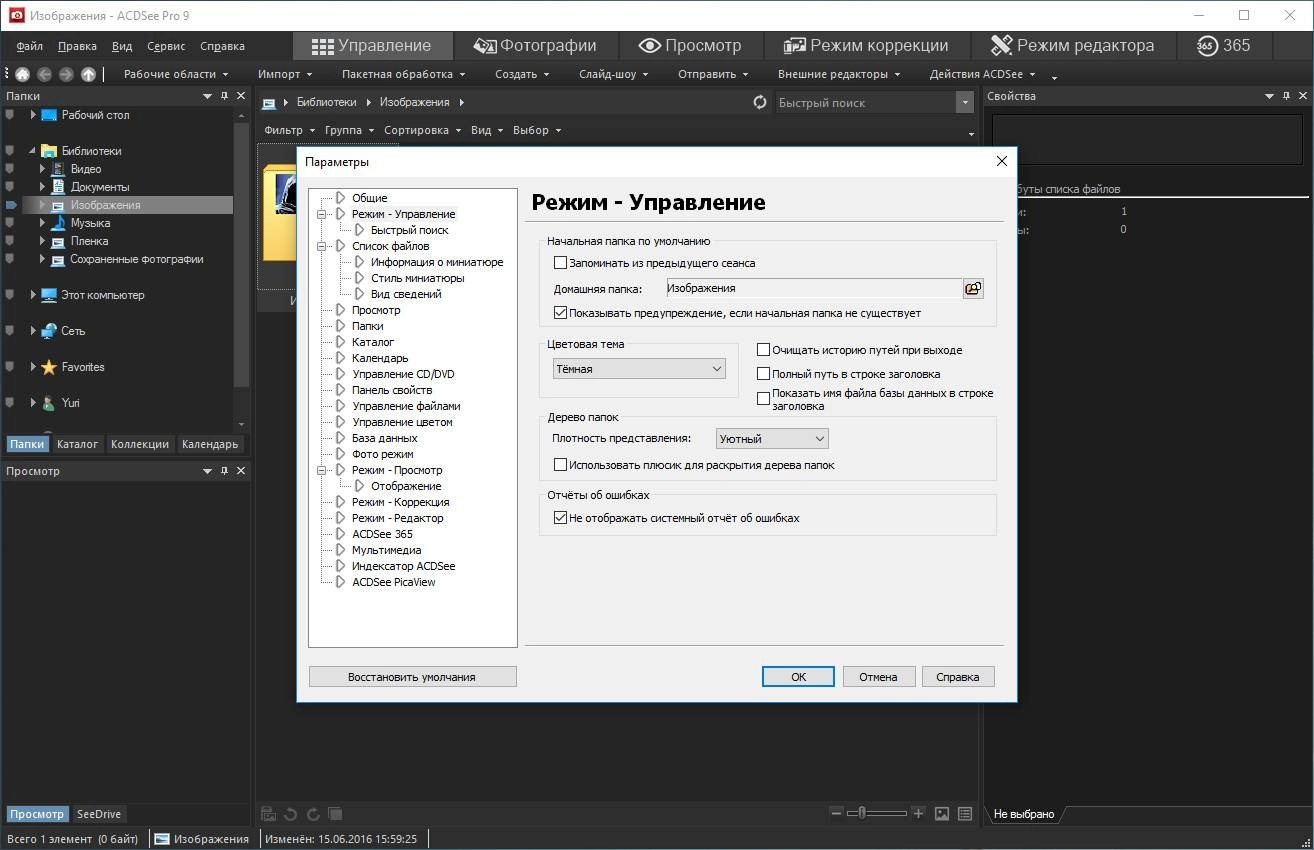This screenshot has width=1314, height=850.
Task: Uncheck Показывать предупреждение about missing start folder
Action: (560, 313)
